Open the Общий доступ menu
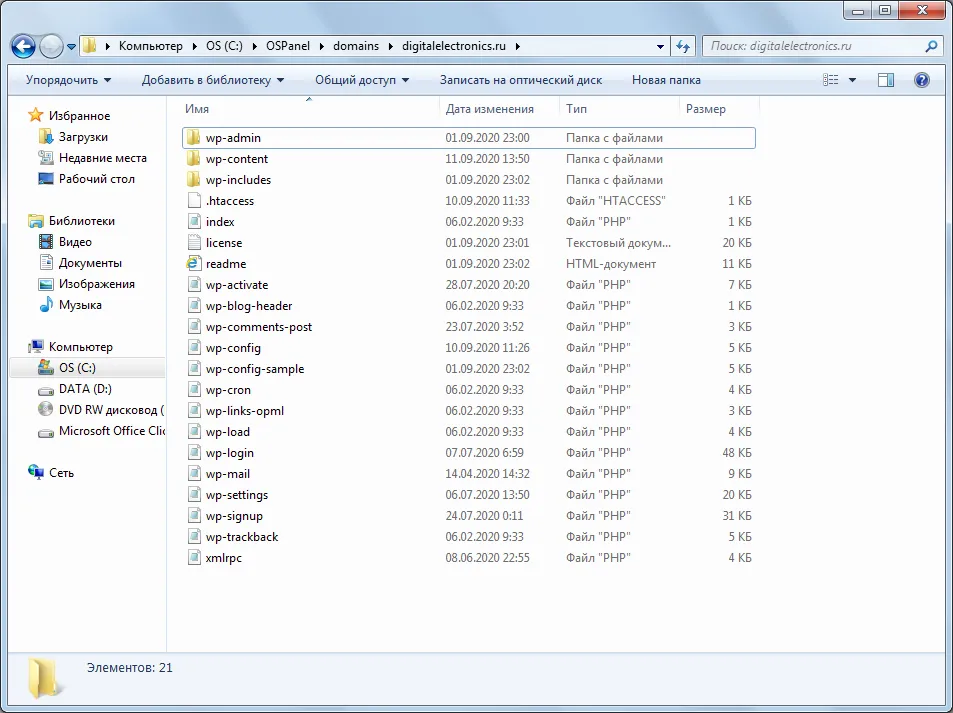 pyautogui.click(x=362, y=80)
